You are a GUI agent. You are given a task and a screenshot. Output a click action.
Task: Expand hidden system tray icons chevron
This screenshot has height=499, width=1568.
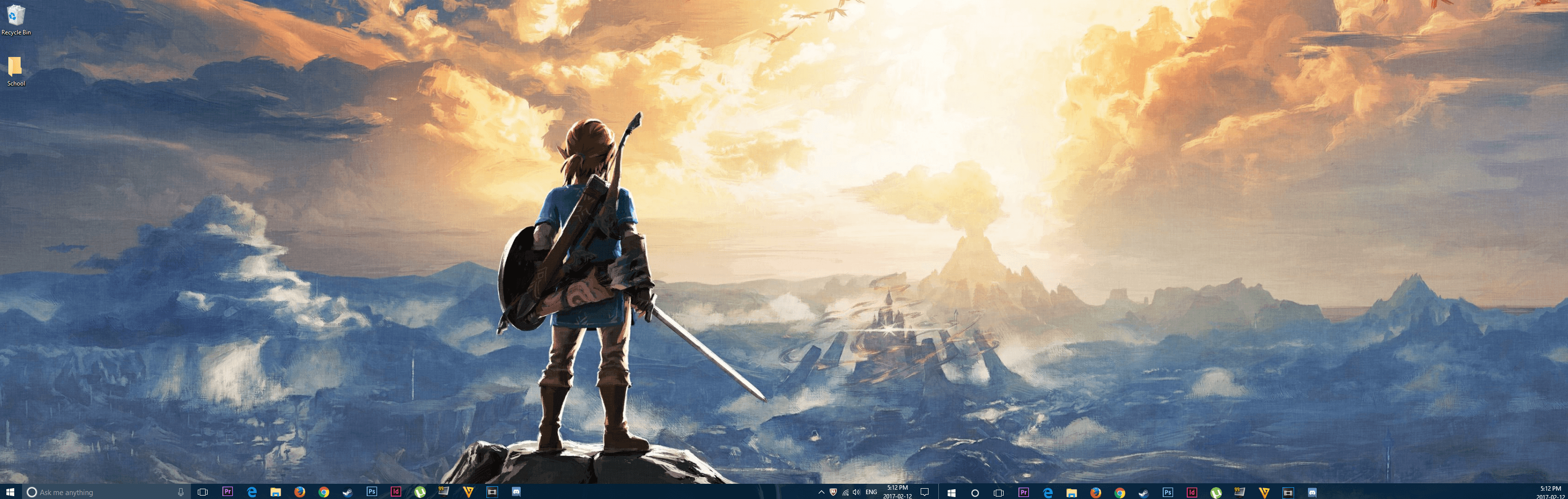[821, 492]
